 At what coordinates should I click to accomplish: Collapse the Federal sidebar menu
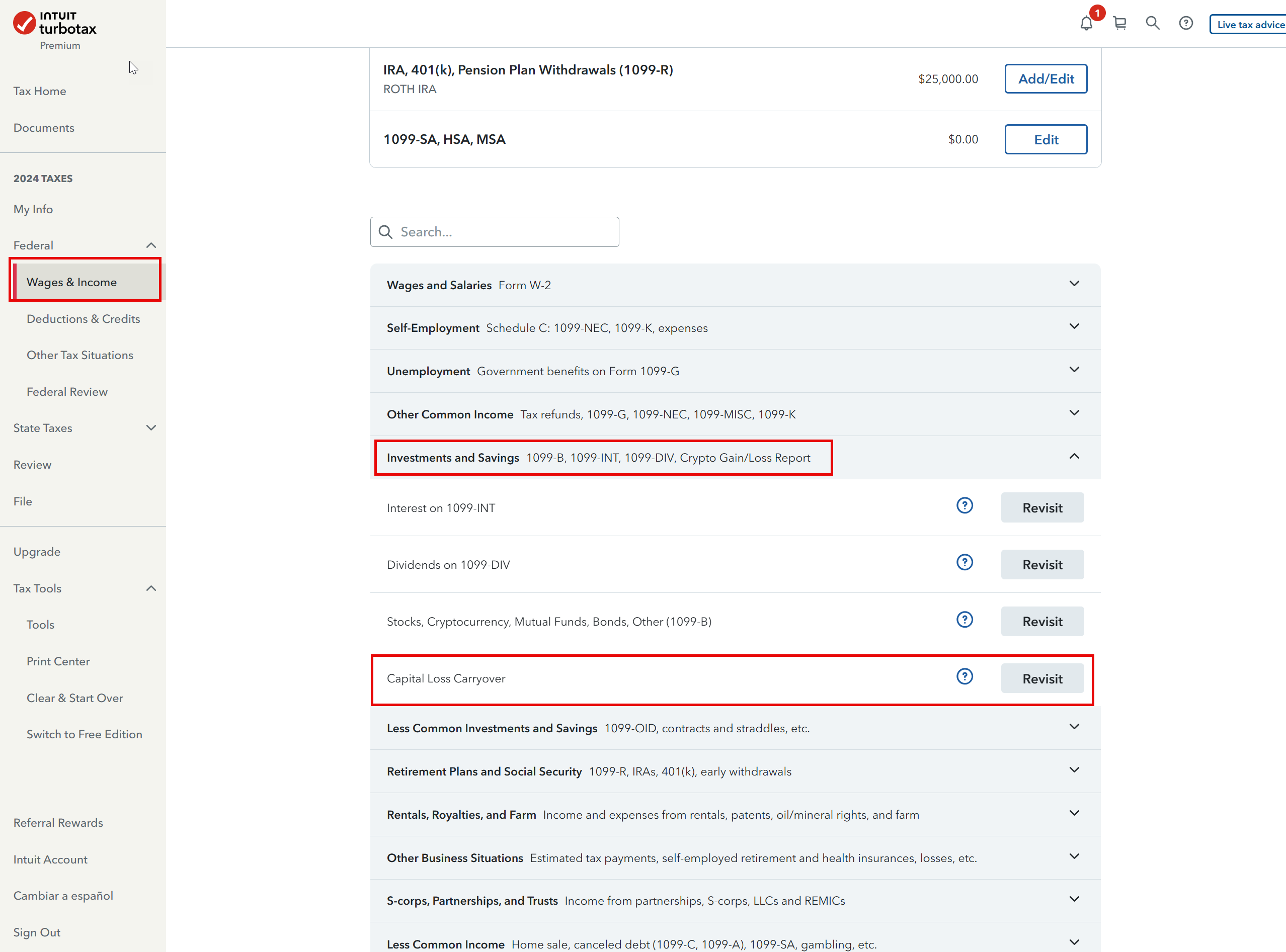(x=151, y=245)
